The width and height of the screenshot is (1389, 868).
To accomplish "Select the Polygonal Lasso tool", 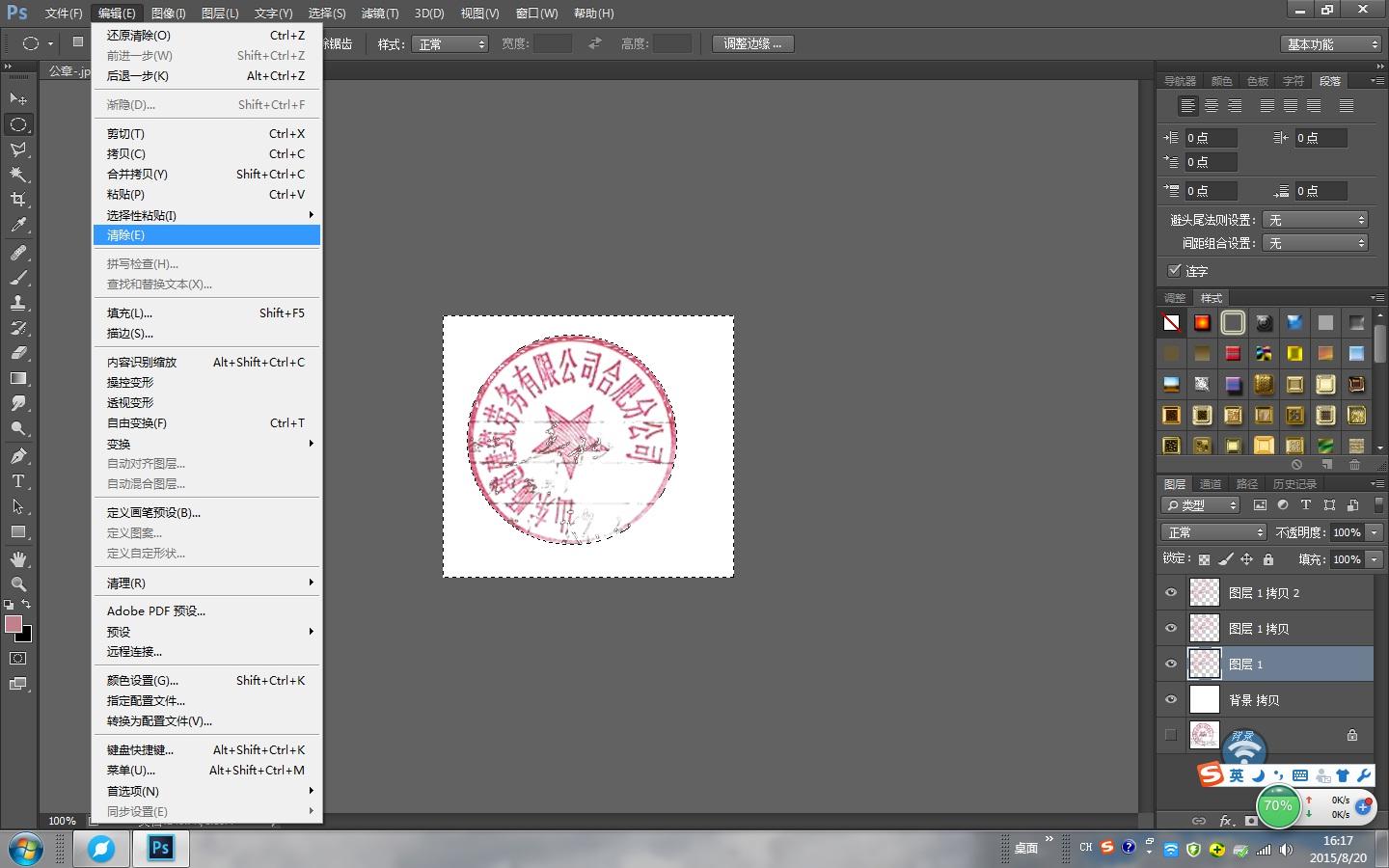I will (x=18, y=149).
